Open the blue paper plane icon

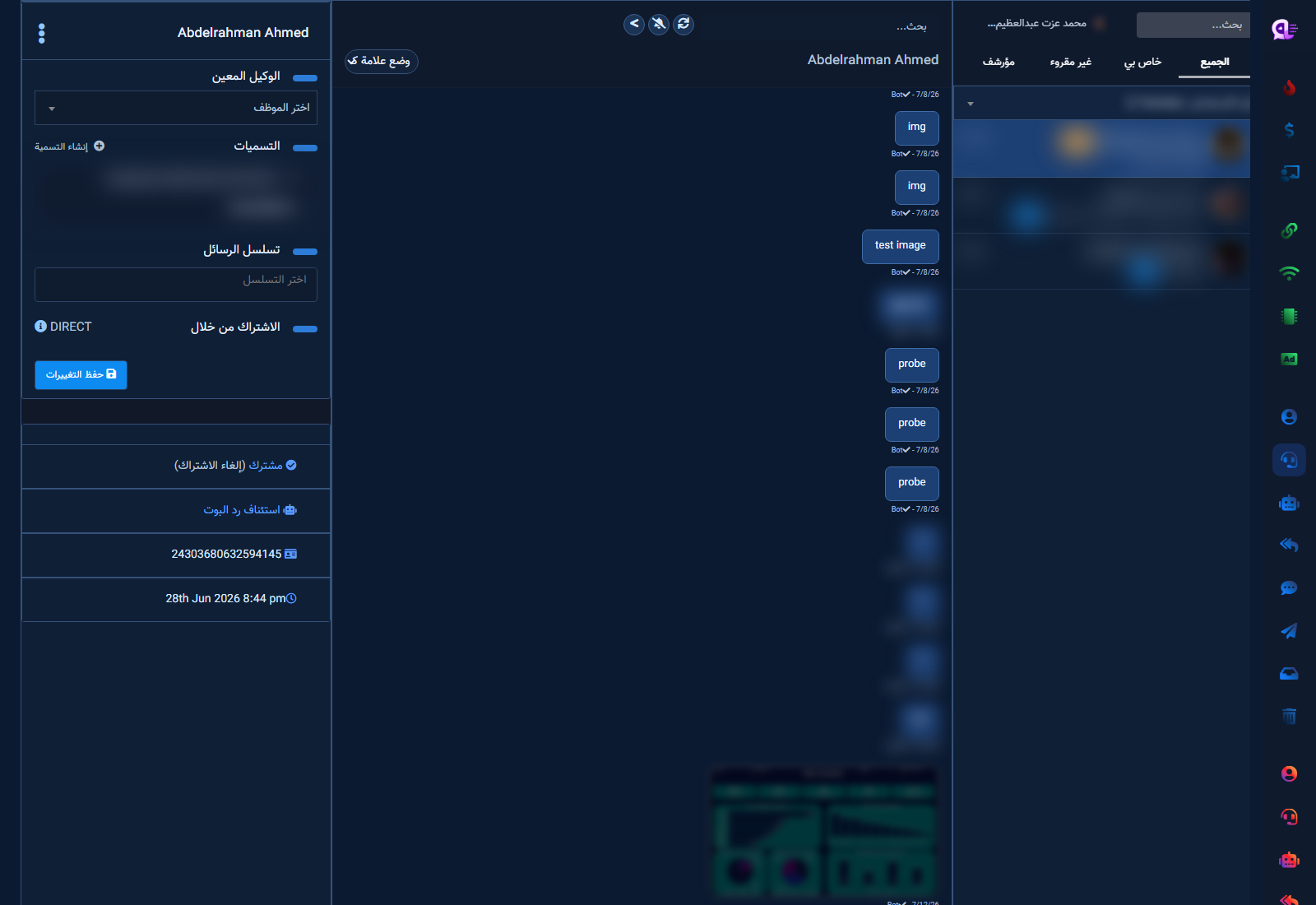pos(1289,631)
